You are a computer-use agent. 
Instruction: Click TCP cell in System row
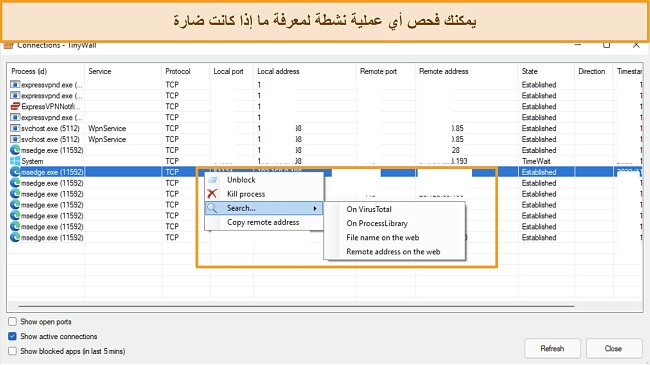pyautogui.click(x=172, y=161)
